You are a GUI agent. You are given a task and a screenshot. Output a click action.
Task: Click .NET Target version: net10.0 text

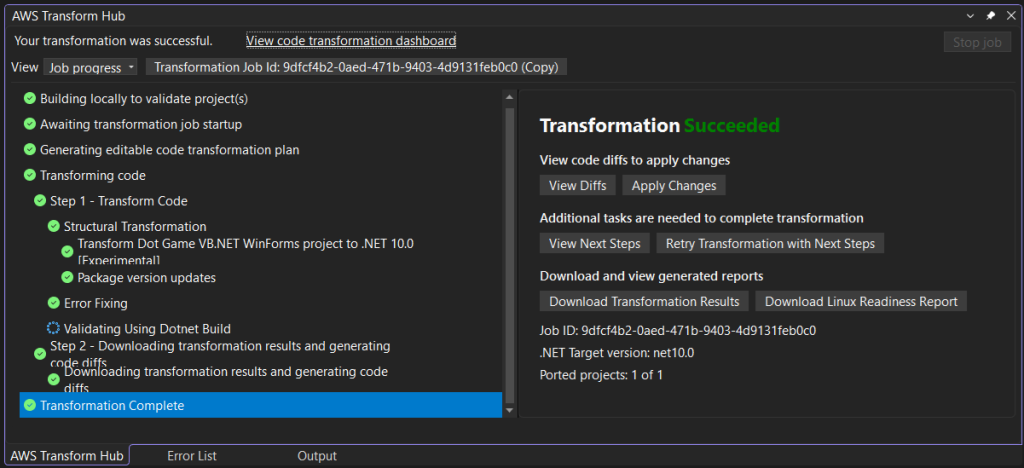616,353
